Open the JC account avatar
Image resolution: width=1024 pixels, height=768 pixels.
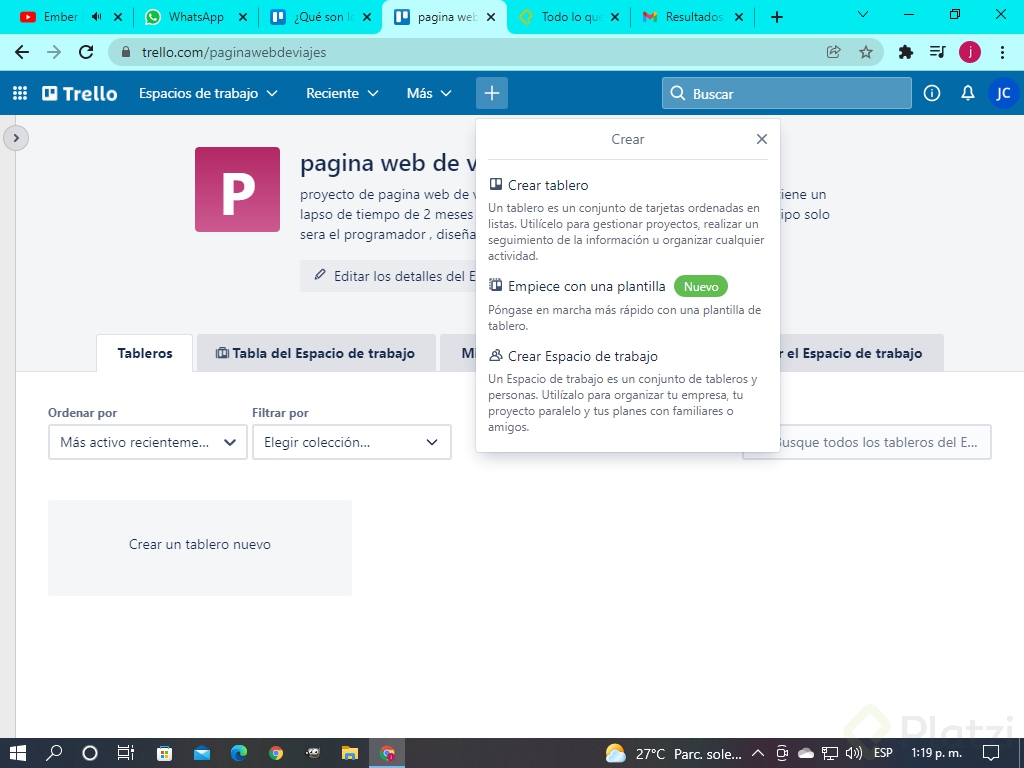pyautogui.click(x=1003, y=93)
